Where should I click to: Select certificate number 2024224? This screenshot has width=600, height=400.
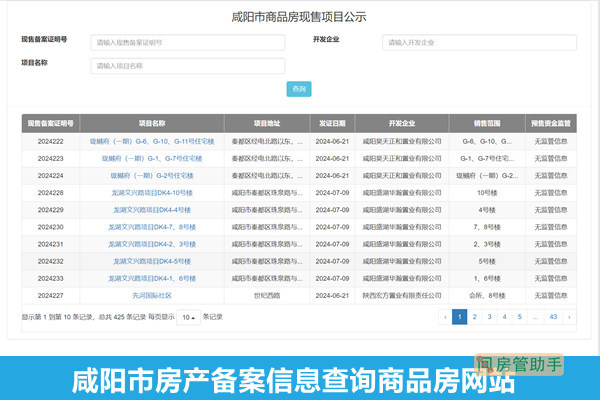[x=51, y=176]
